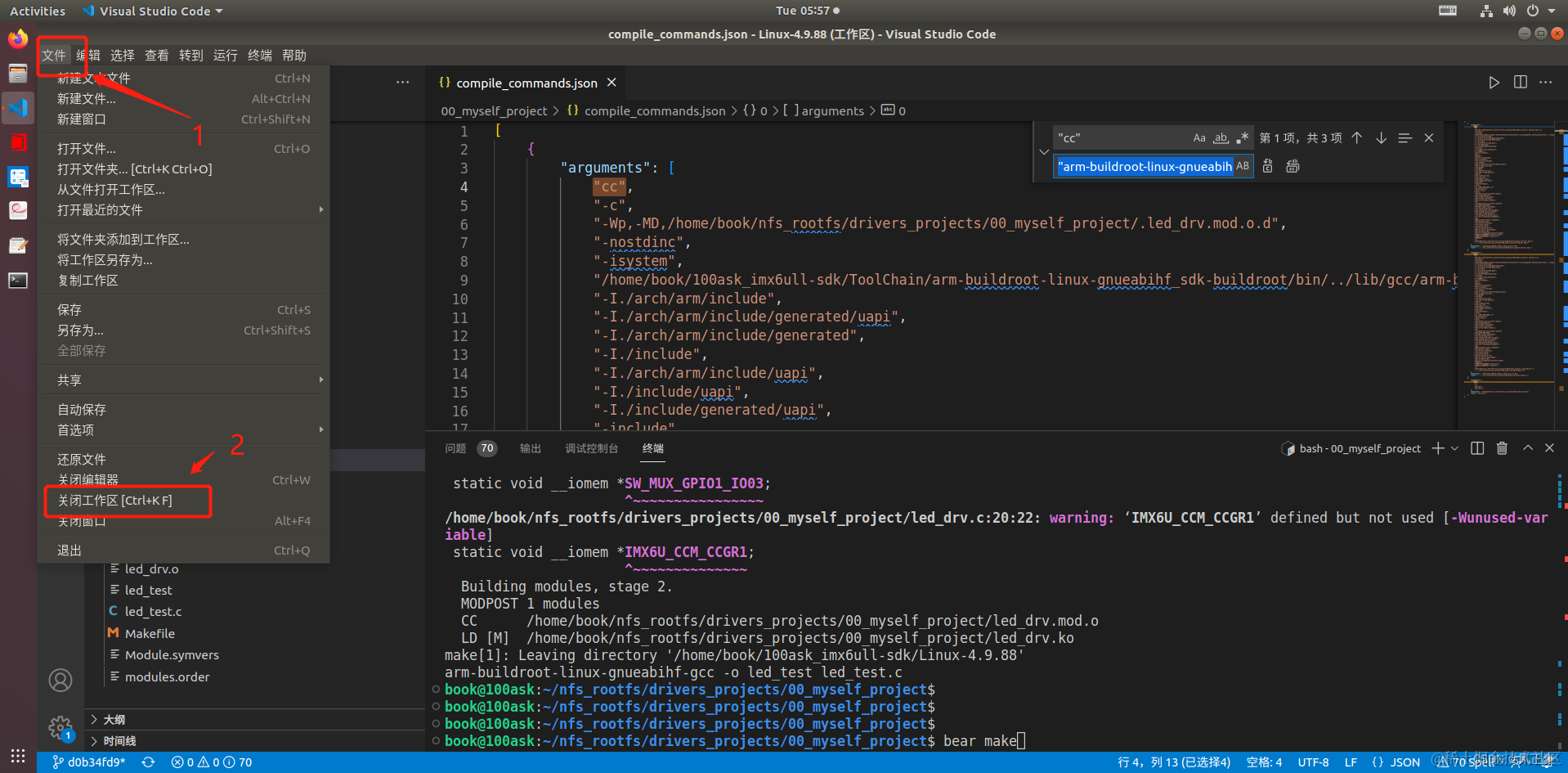Click the git branch d0b34fd9* indicator
1568x773 pixels.
(88, 762)
